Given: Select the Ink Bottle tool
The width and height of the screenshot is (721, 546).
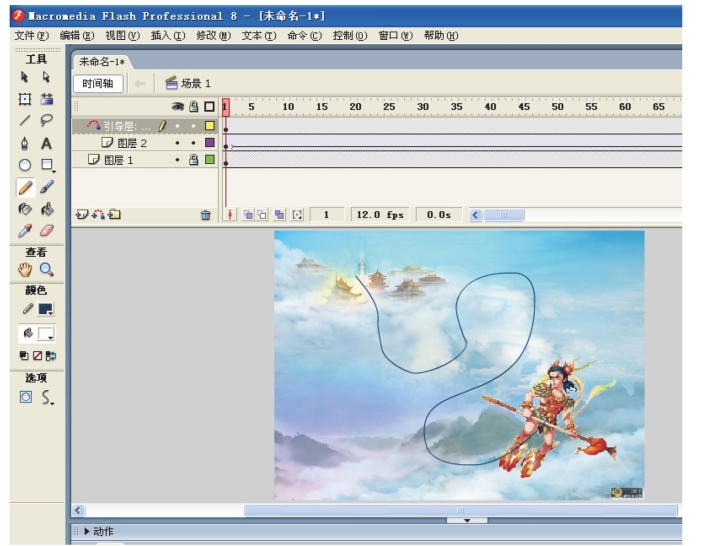Looking at the screenshot, I should tap(25, 209).
